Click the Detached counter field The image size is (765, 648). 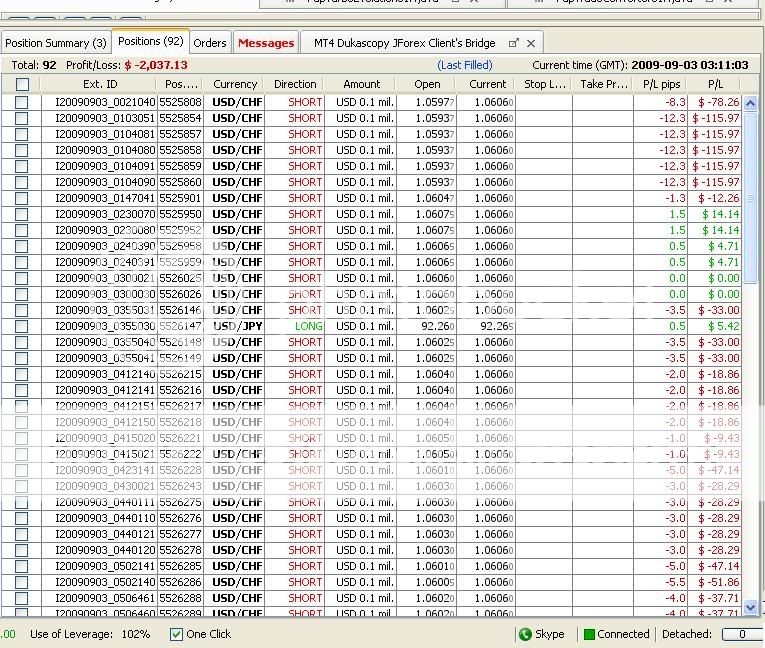[742, 634]
